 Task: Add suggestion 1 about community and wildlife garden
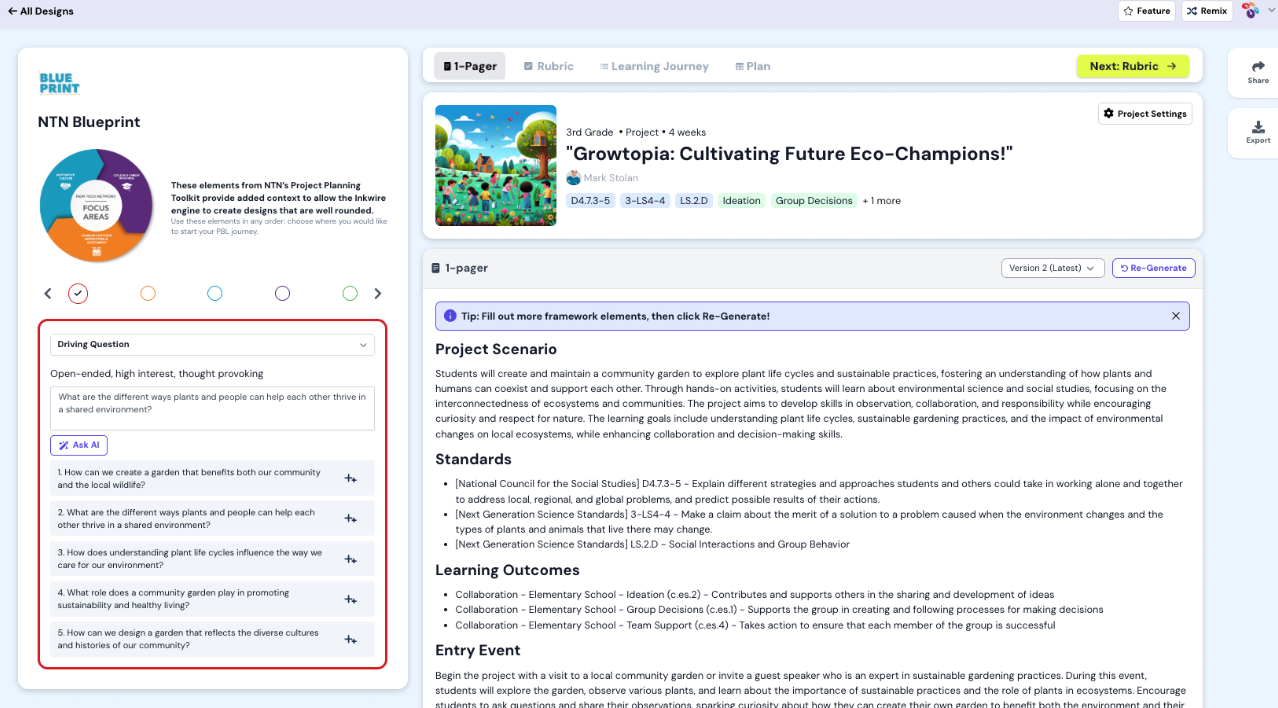tap(351, 479)
